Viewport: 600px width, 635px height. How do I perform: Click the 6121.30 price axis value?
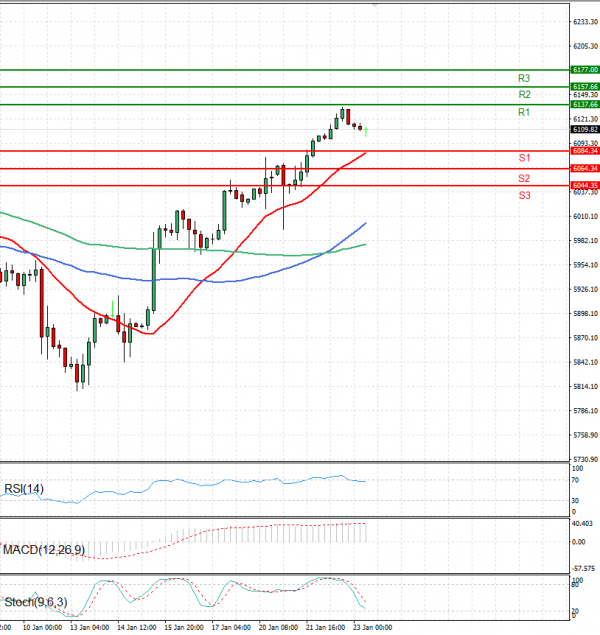[x=585, y=119]
